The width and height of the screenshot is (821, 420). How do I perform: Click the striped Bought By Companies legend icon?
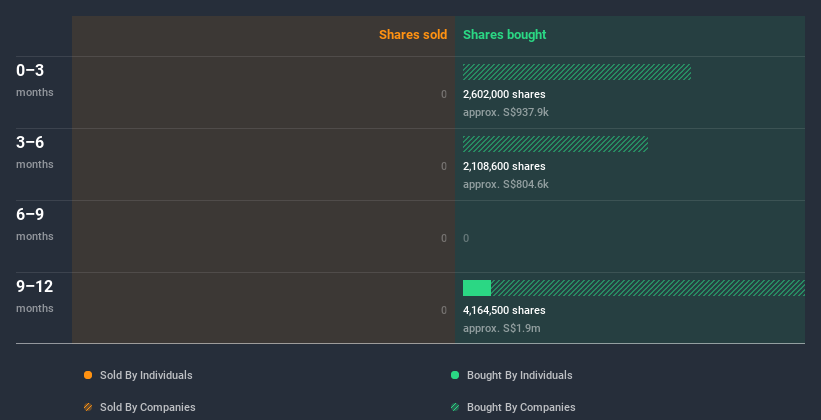coord(455,407)
